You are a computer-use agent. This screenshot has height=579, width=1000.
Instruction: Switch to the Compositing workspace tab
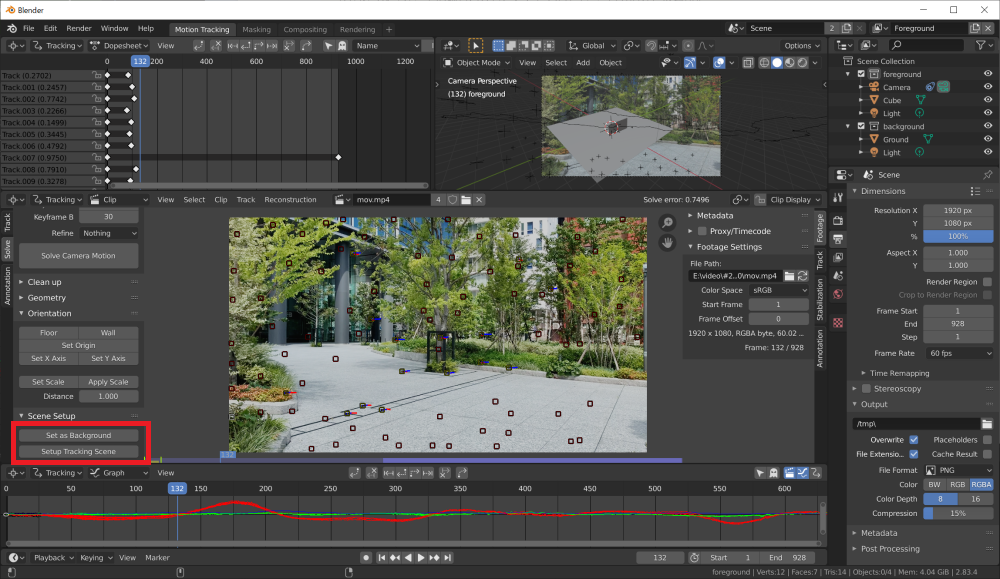305,29
